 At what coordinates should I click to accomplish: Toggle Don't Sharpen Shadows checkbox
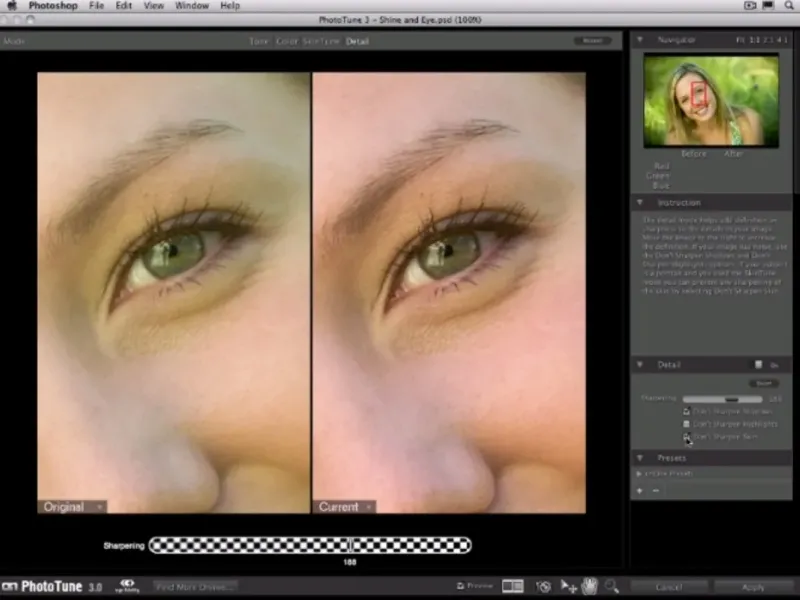[686, 411]
